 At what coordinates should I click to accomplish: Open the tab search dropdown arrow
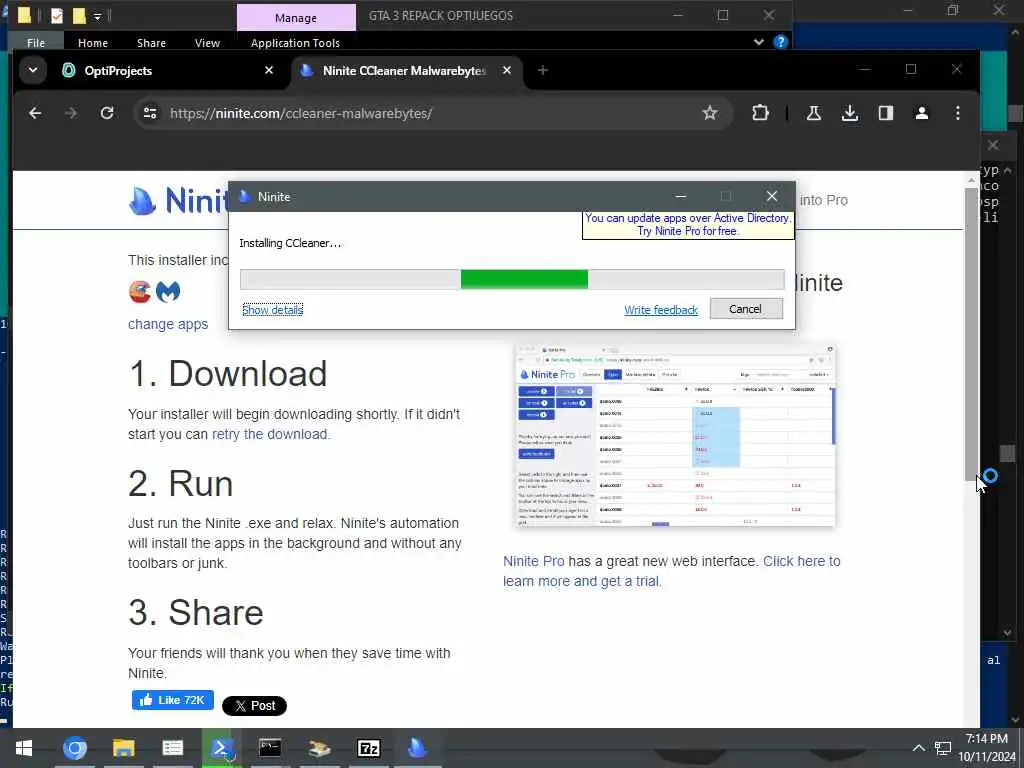pos(33,70)
